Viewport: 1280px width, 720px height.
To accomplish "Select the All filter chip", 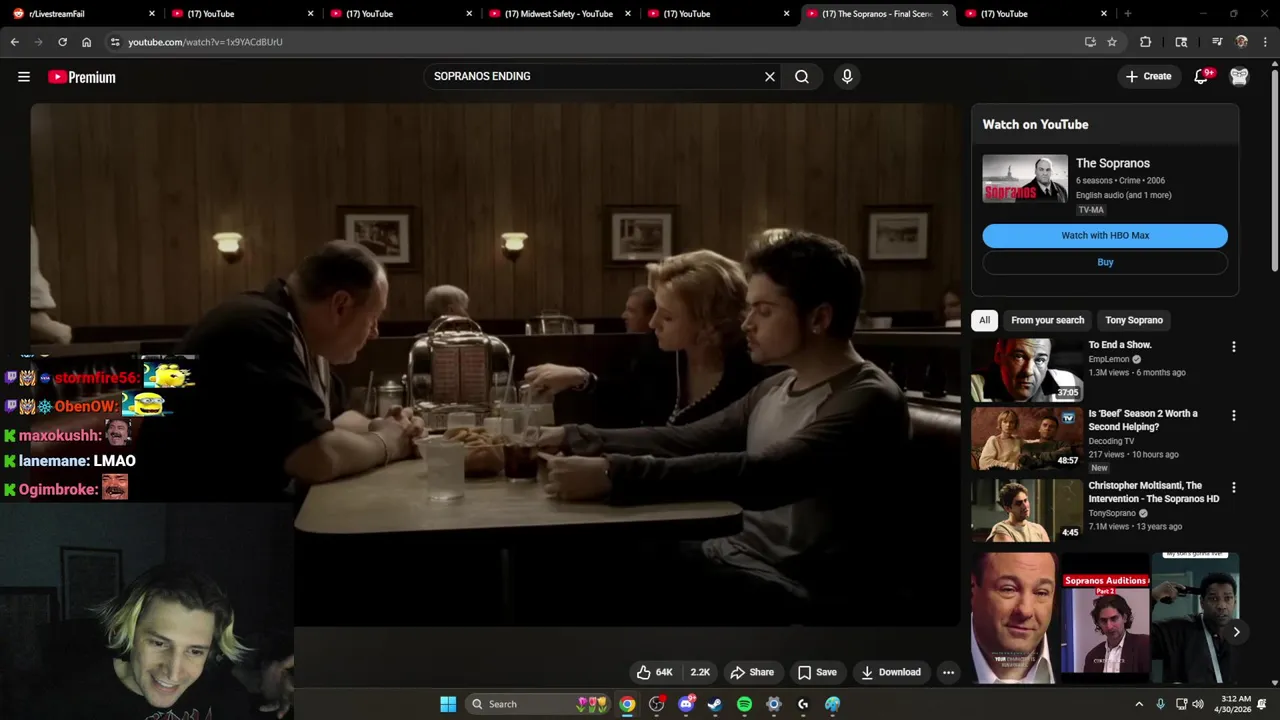I will click(984, 320).
